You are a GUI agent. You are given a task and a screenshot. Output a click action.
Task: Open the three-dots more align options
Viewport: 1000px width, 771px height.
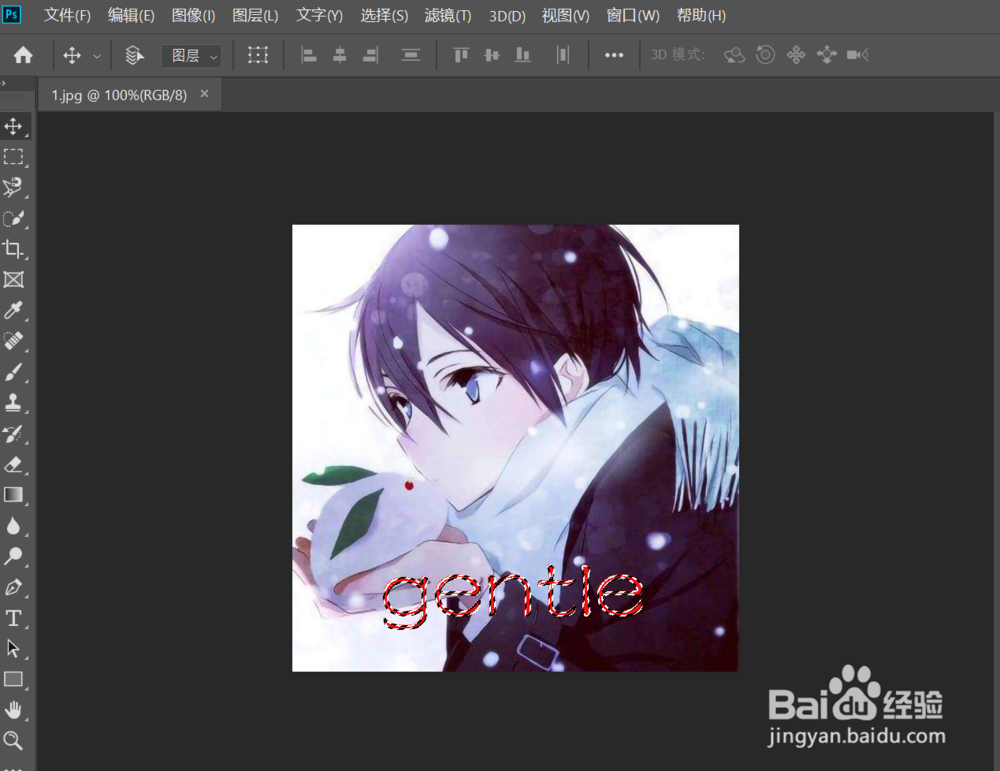614,55
